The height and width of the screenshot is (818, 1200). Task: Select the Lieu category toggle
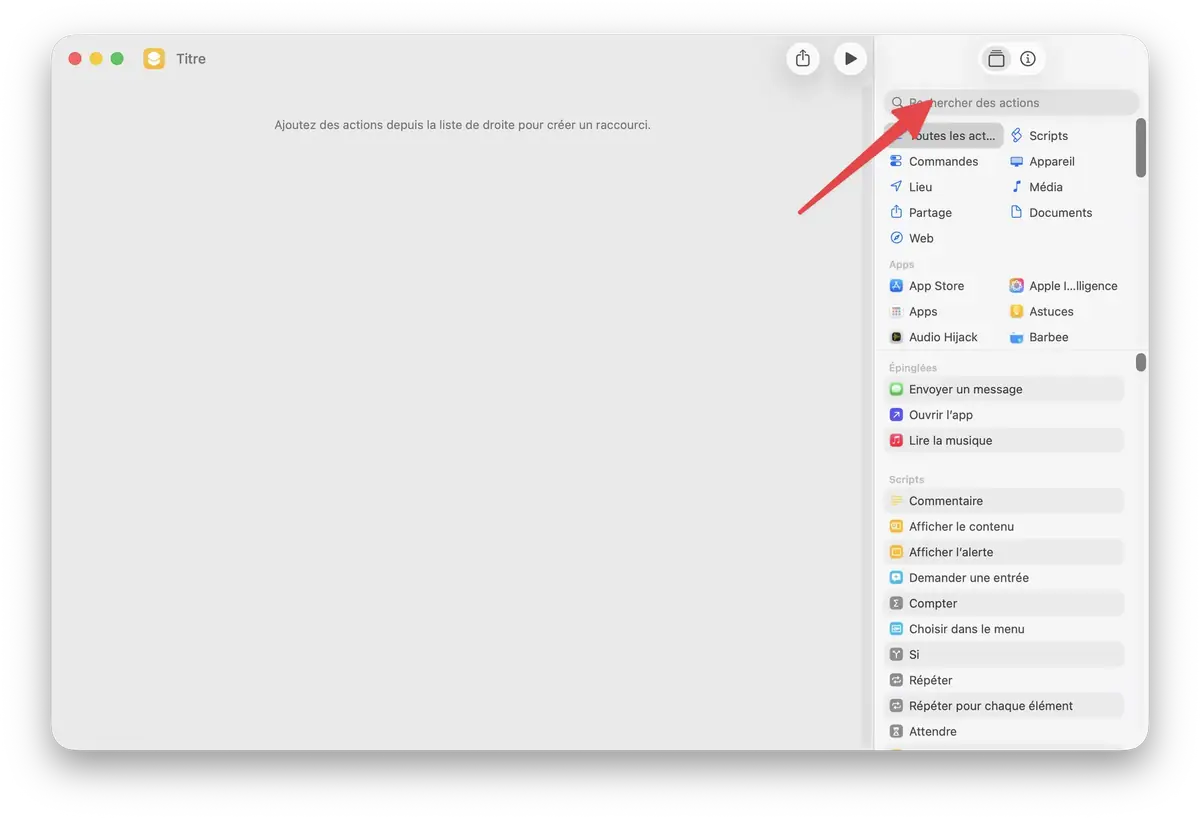pos(918,186)
